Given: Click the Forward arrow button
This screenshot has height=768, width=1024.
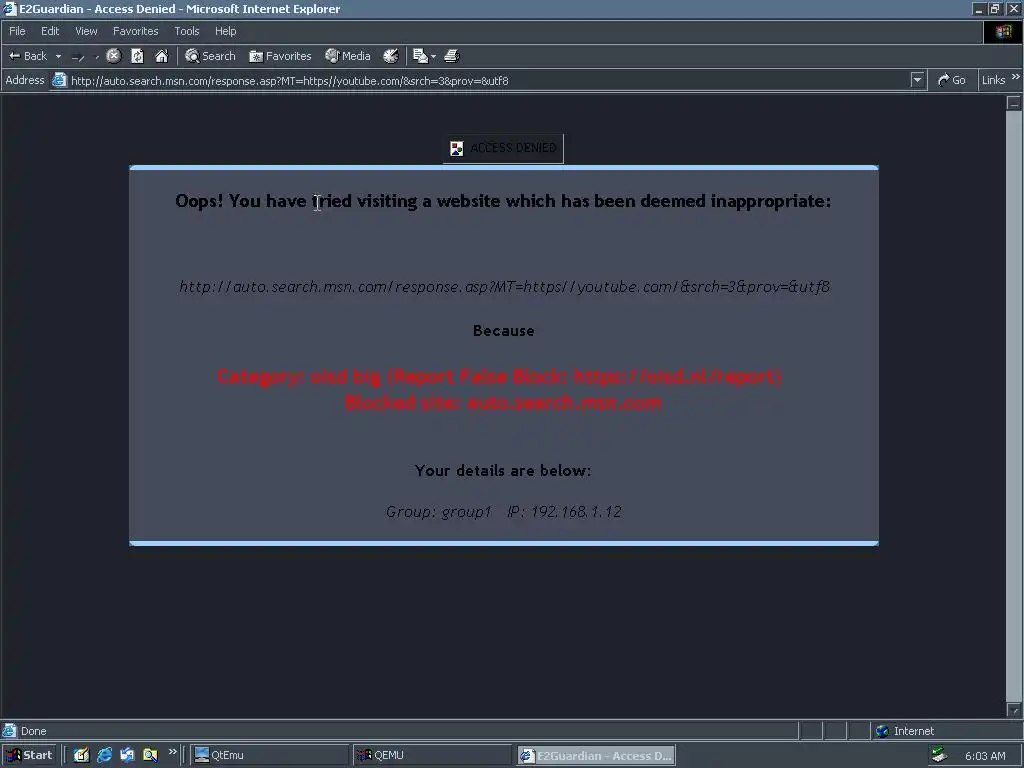Looking at the screenshot, I should [x=78, y=57].
